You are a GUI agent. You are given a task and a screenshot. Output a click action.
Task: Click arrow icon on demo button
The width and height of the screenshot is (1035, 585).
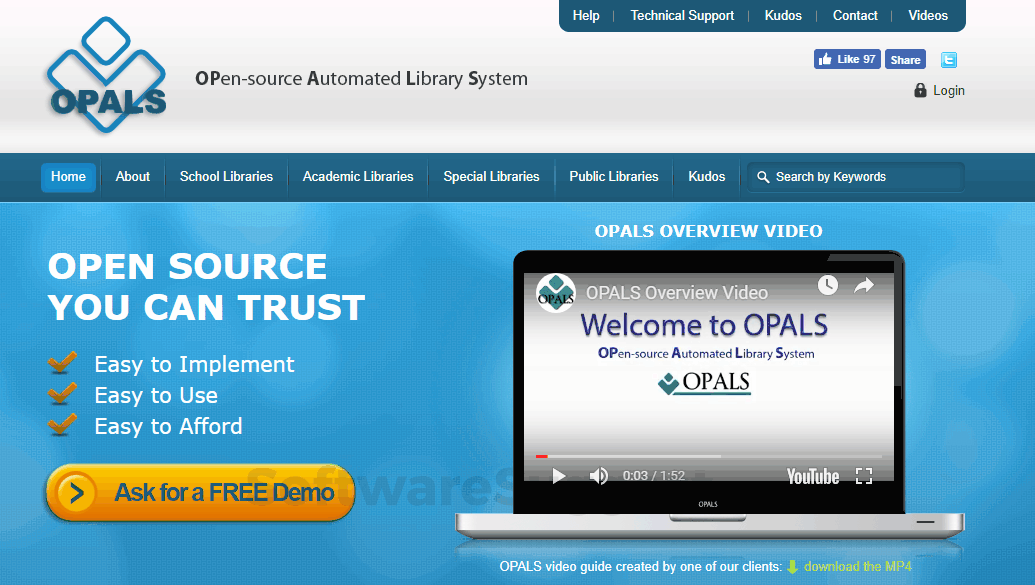pos(77,493)
